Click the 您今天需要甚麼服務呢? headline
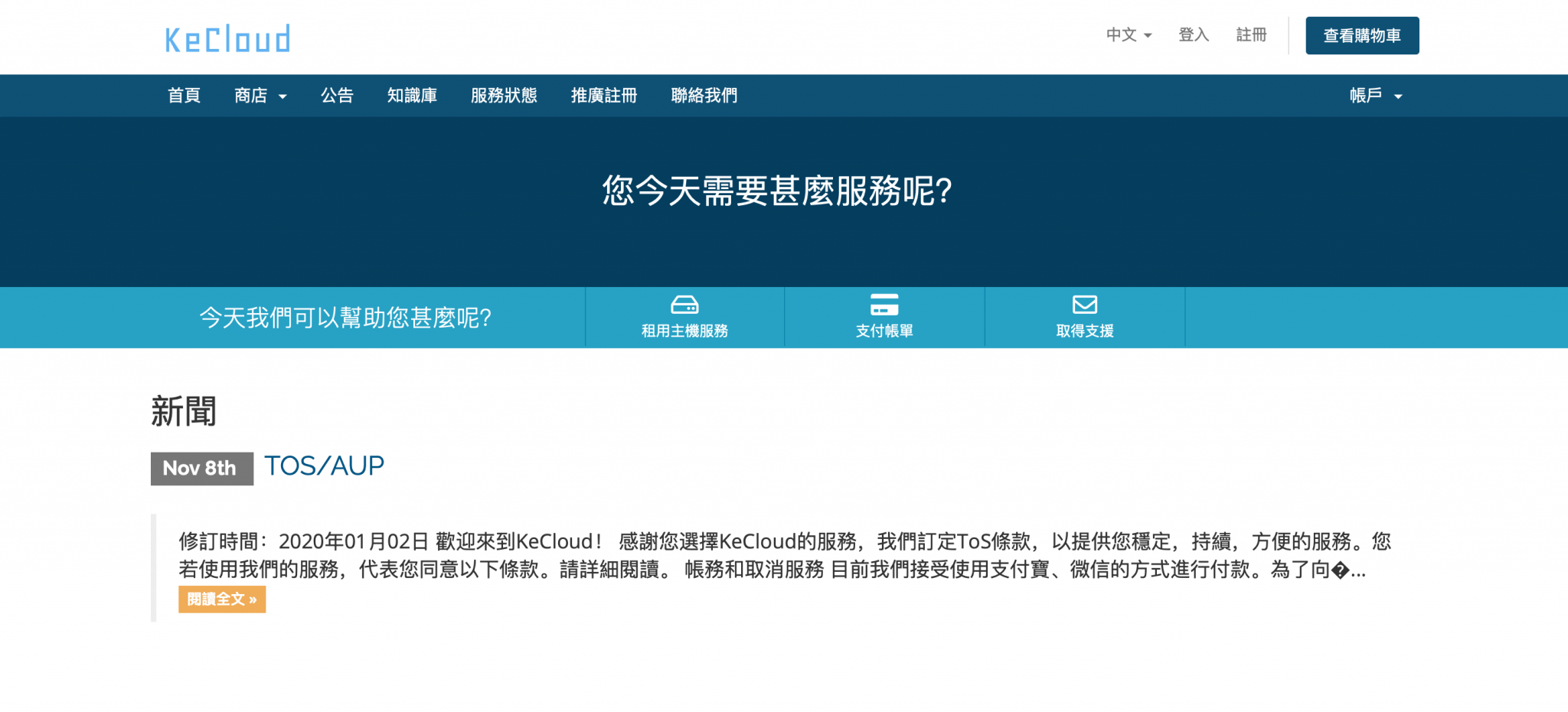 [777, 191]
